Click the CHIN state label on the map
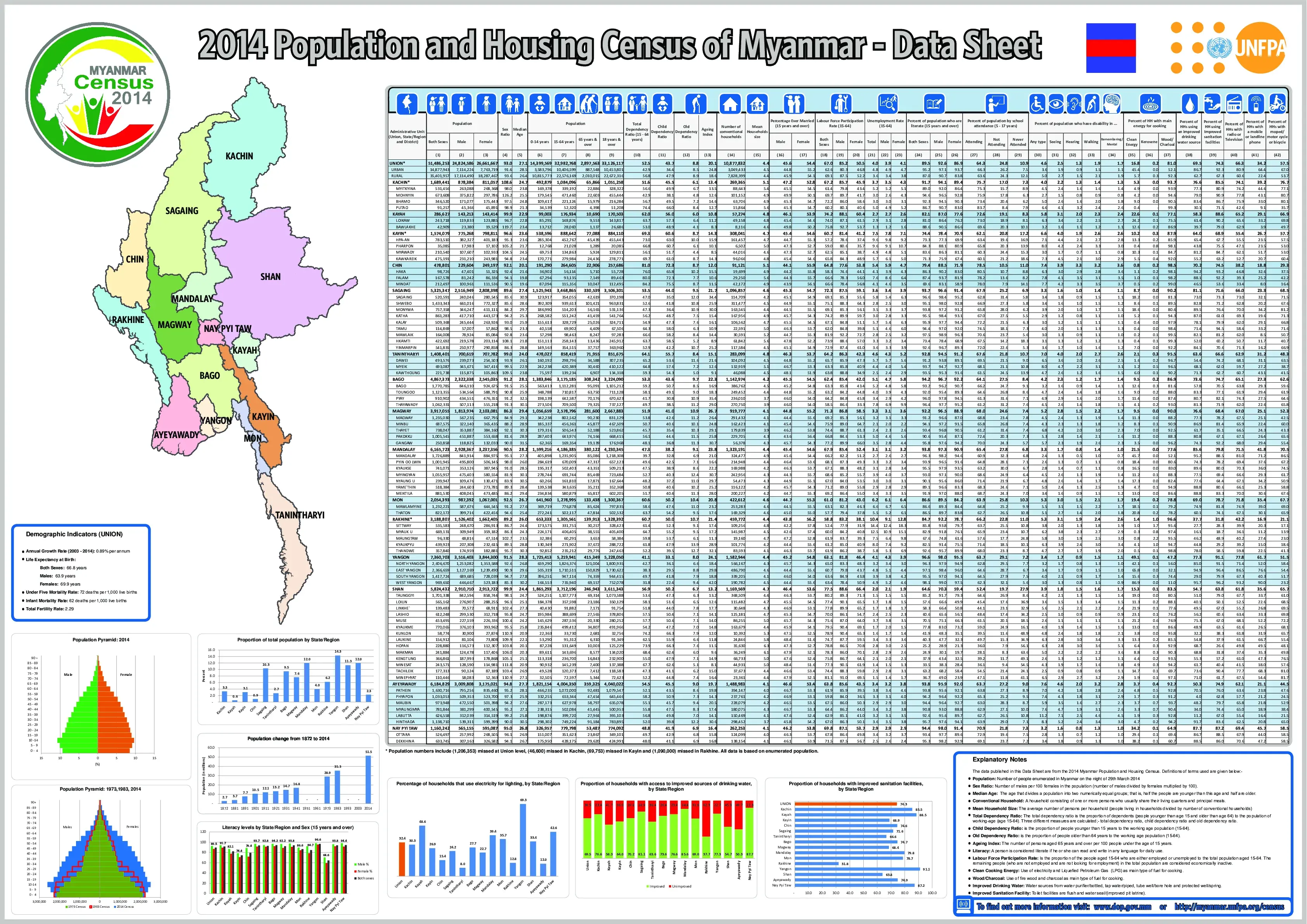The width and height of the screenshot is (1307, 924). 134,259
